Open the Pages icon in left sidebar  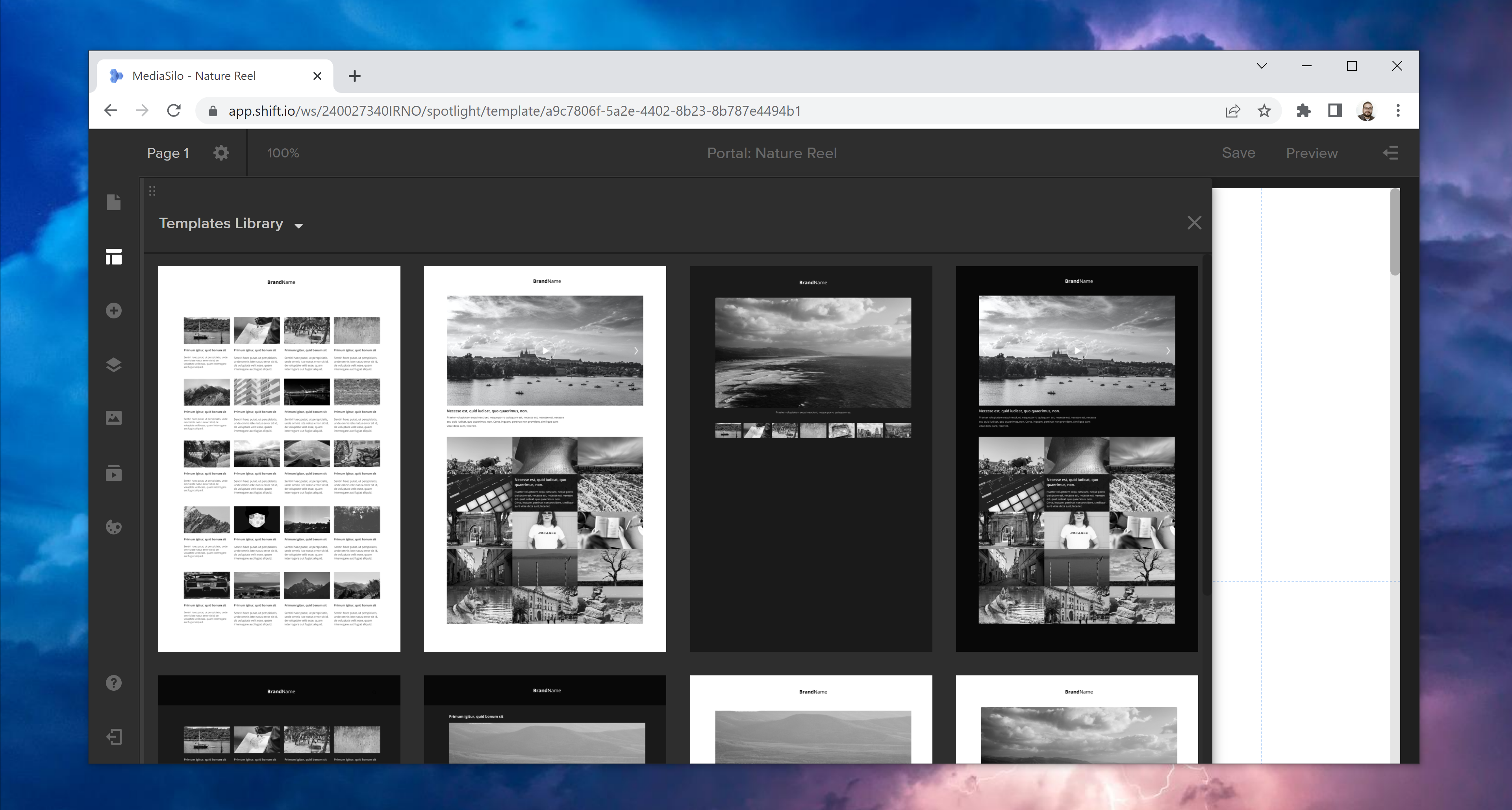[114, 202]
